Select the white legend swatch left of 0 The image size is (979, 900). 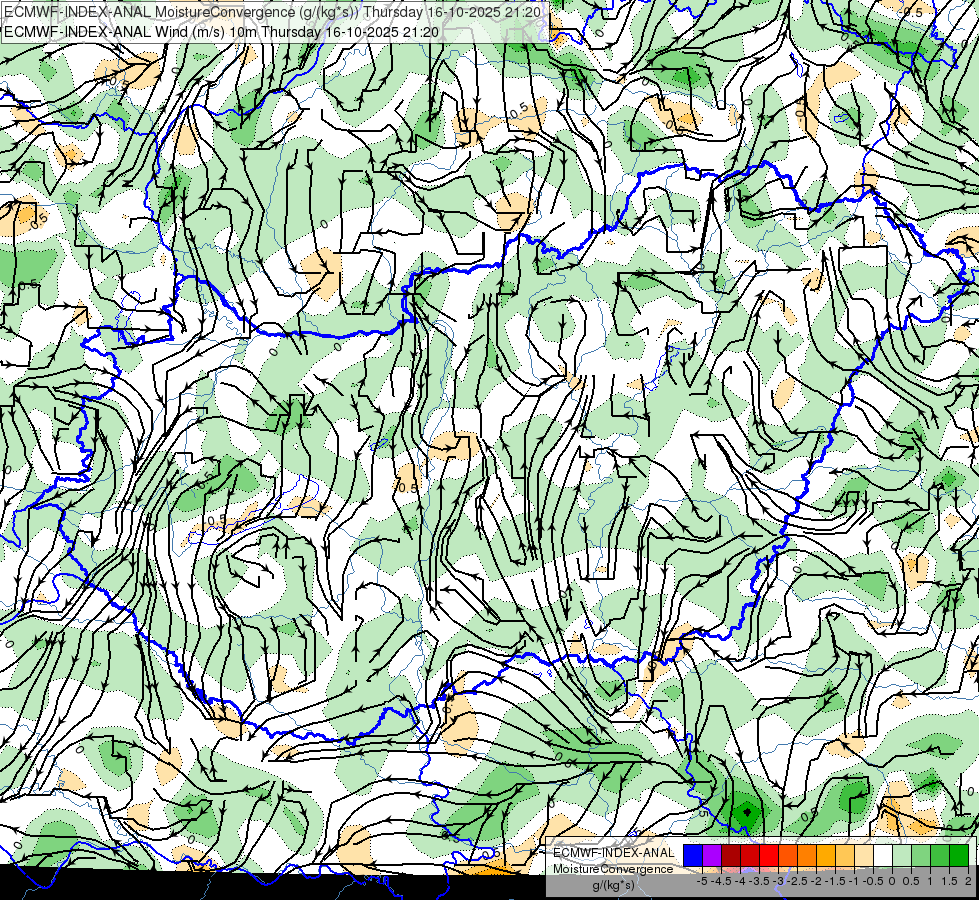[883, 855]
